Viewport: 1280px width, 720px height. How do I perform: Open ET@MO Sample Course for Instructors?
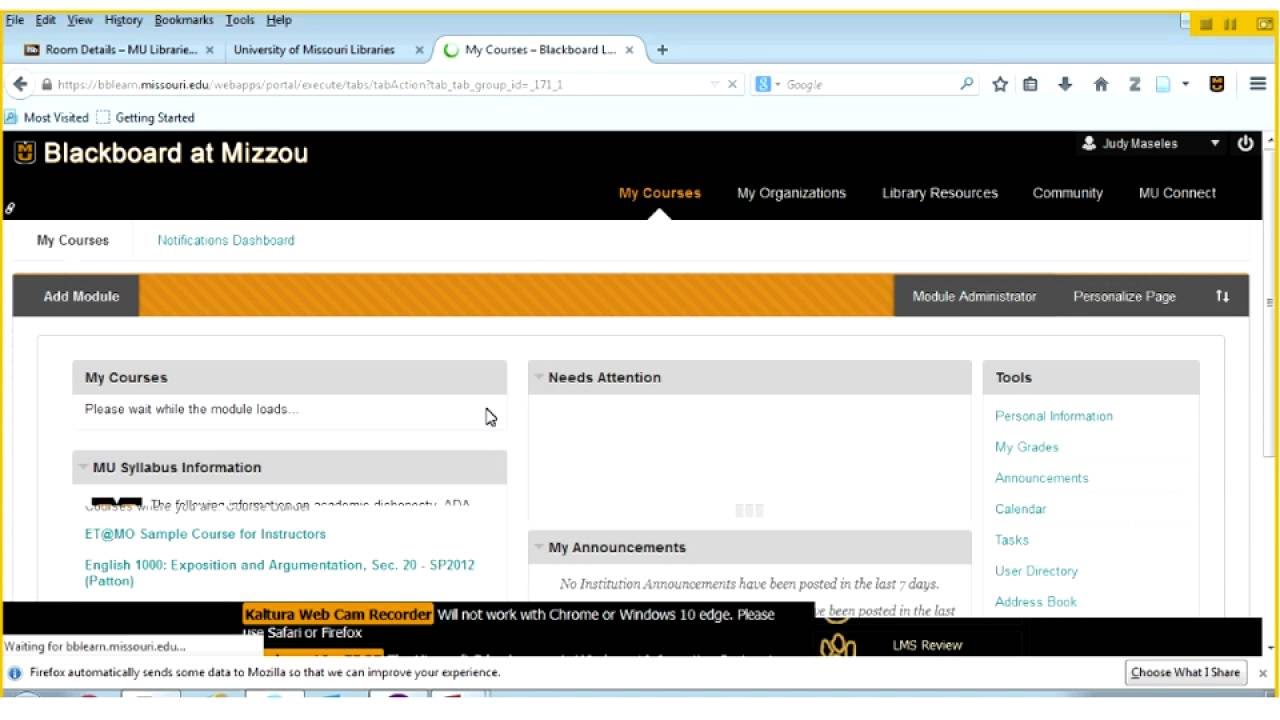[x=205, y=534]
